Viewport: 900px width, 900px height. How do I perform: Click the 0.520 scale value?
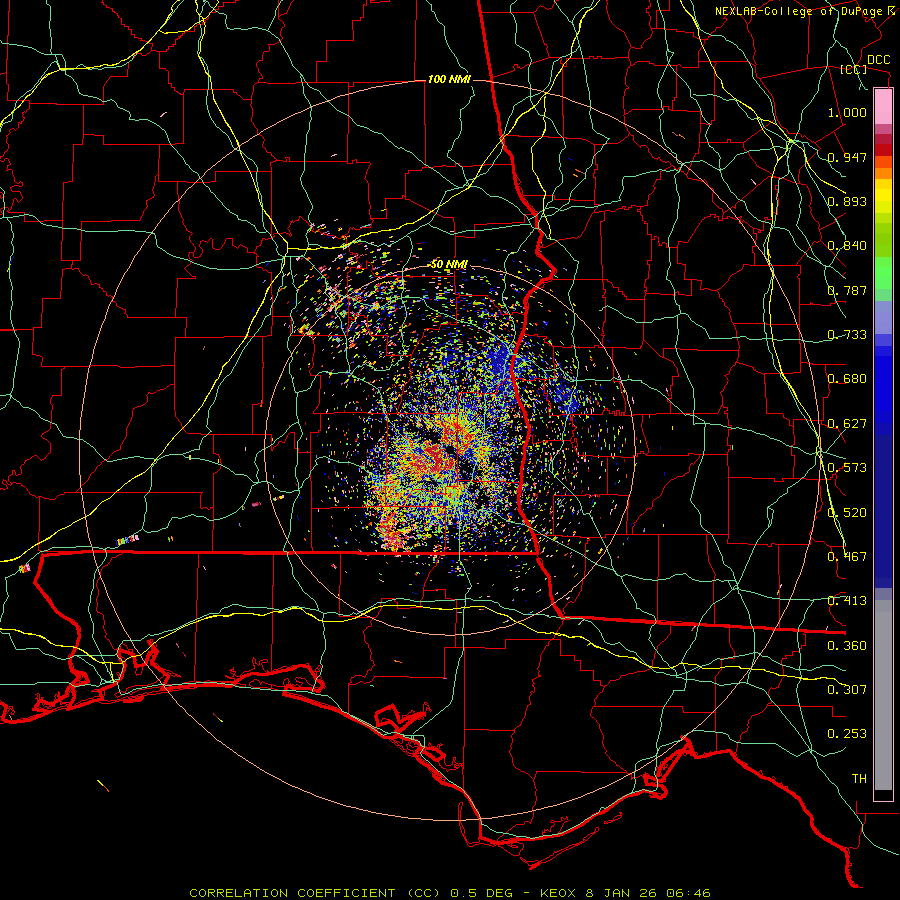(x=847, y=513)
